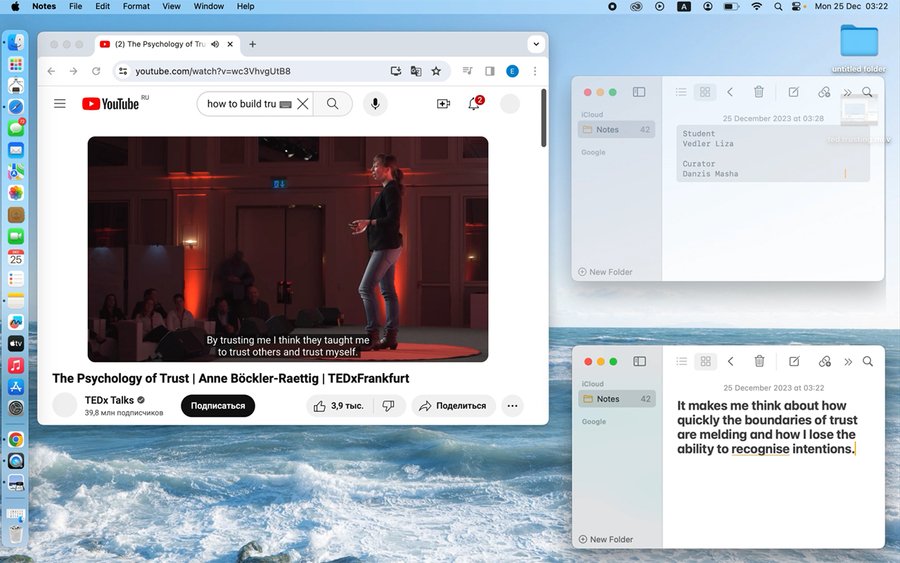Open Chrome media control icon

[468, 71]
